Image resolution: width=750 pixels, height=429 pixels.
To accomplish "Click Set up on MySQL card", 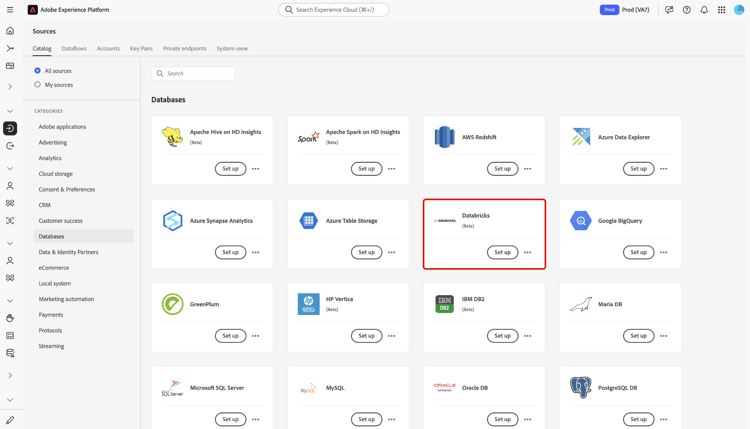I will (366, 419).
